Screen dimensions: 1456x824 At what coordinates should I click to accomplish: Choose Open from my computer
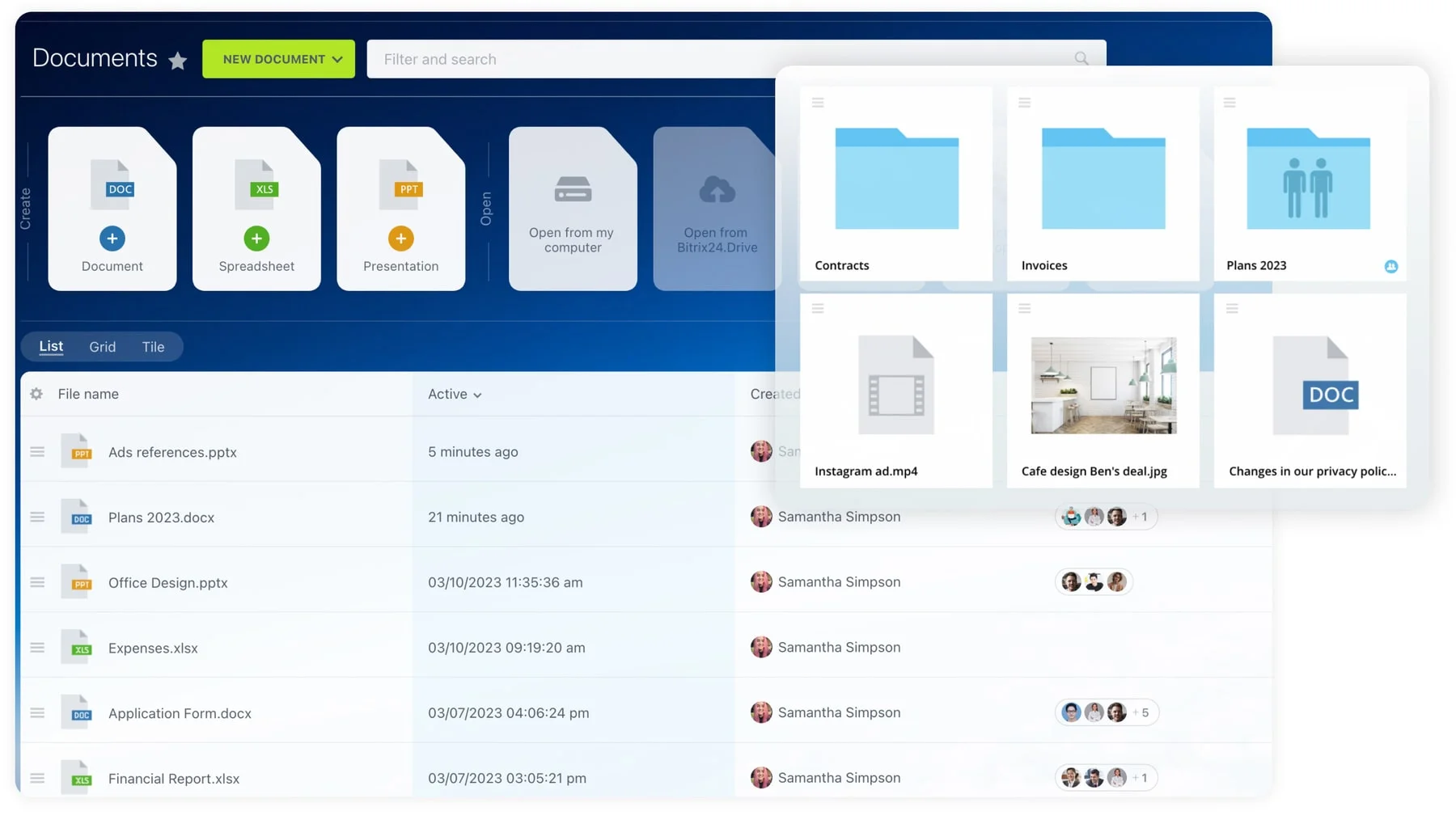pos(572,209)
